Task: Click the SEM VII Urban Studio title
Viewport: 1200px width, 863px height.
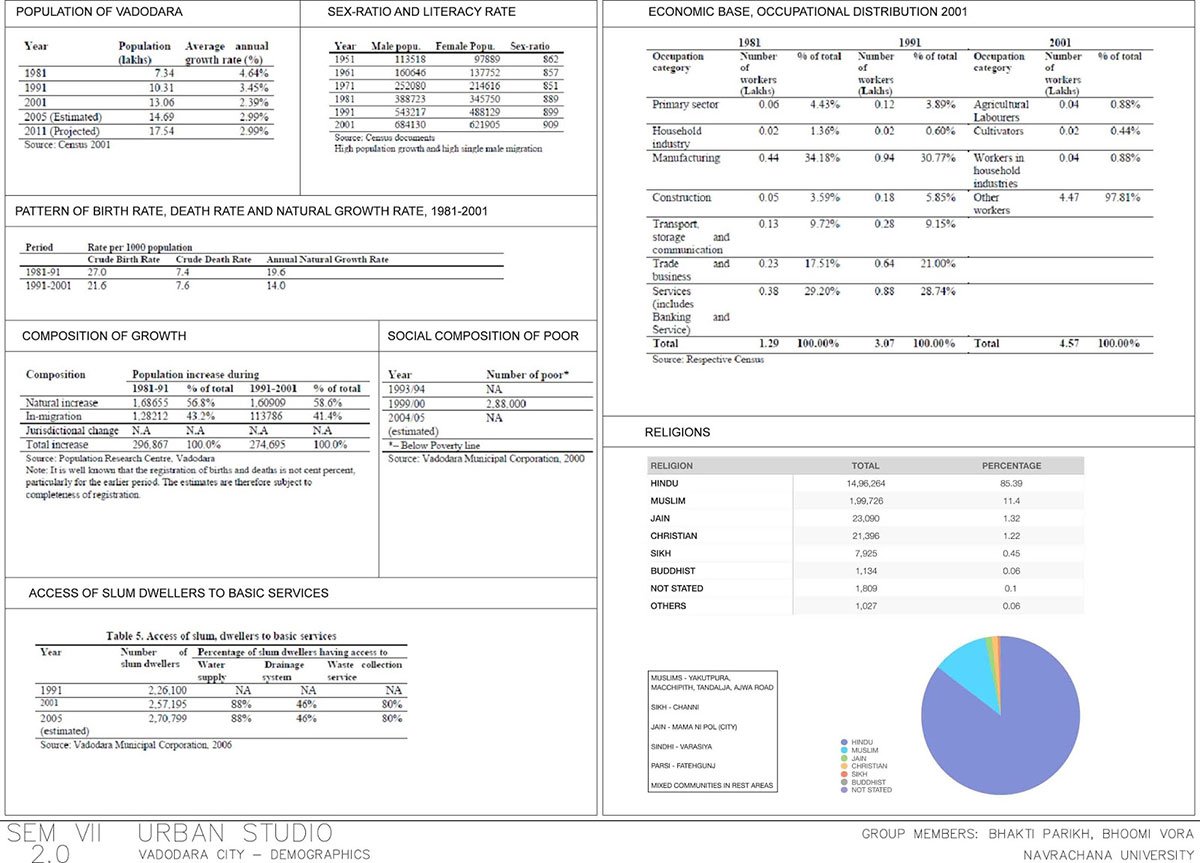Action: coord(170,833)
